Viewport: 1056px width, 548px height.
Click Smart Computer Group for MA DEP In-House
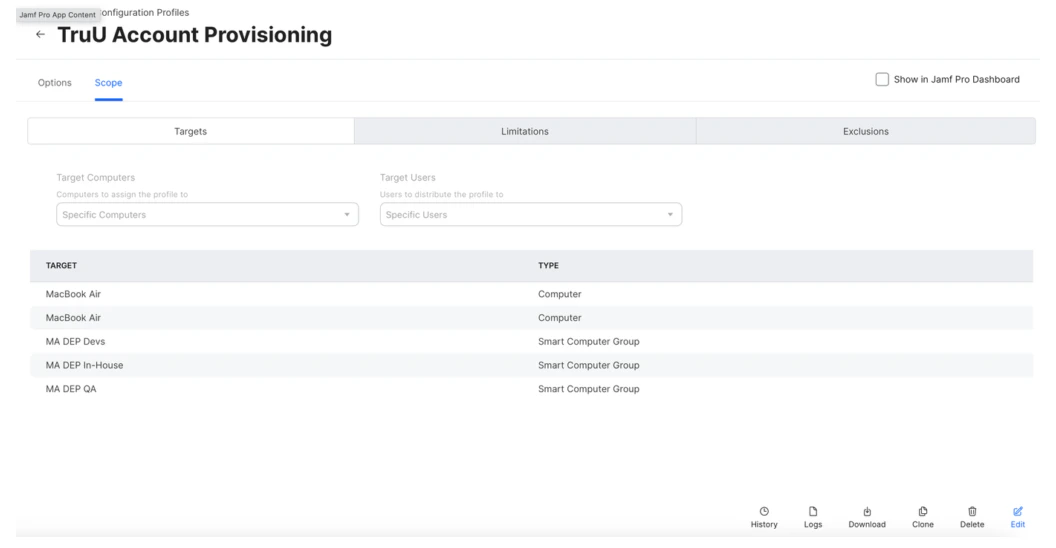(x=589, y=365)
